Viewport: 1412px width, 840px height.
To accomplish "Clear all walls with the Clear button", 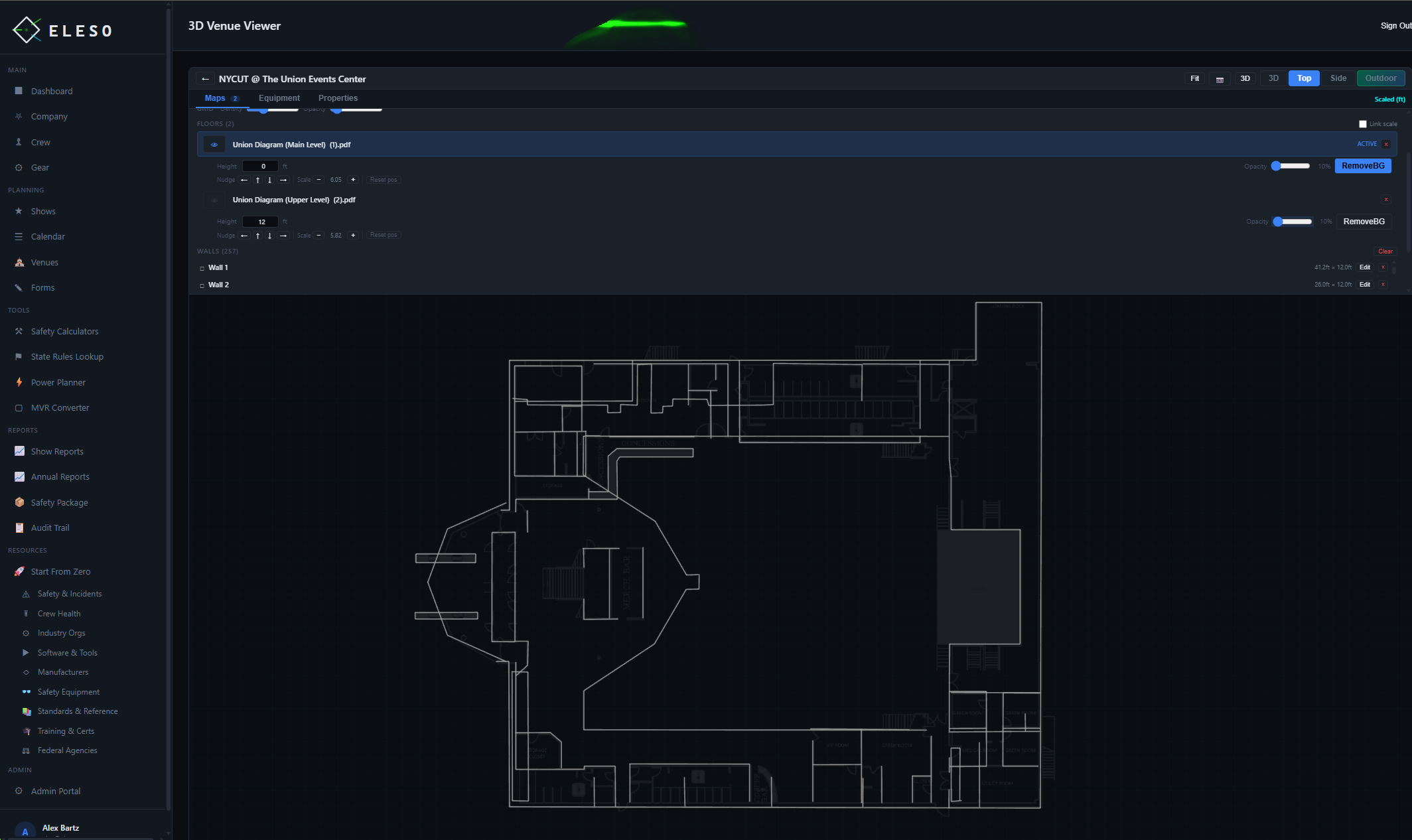I will (x=1385, y=251).
